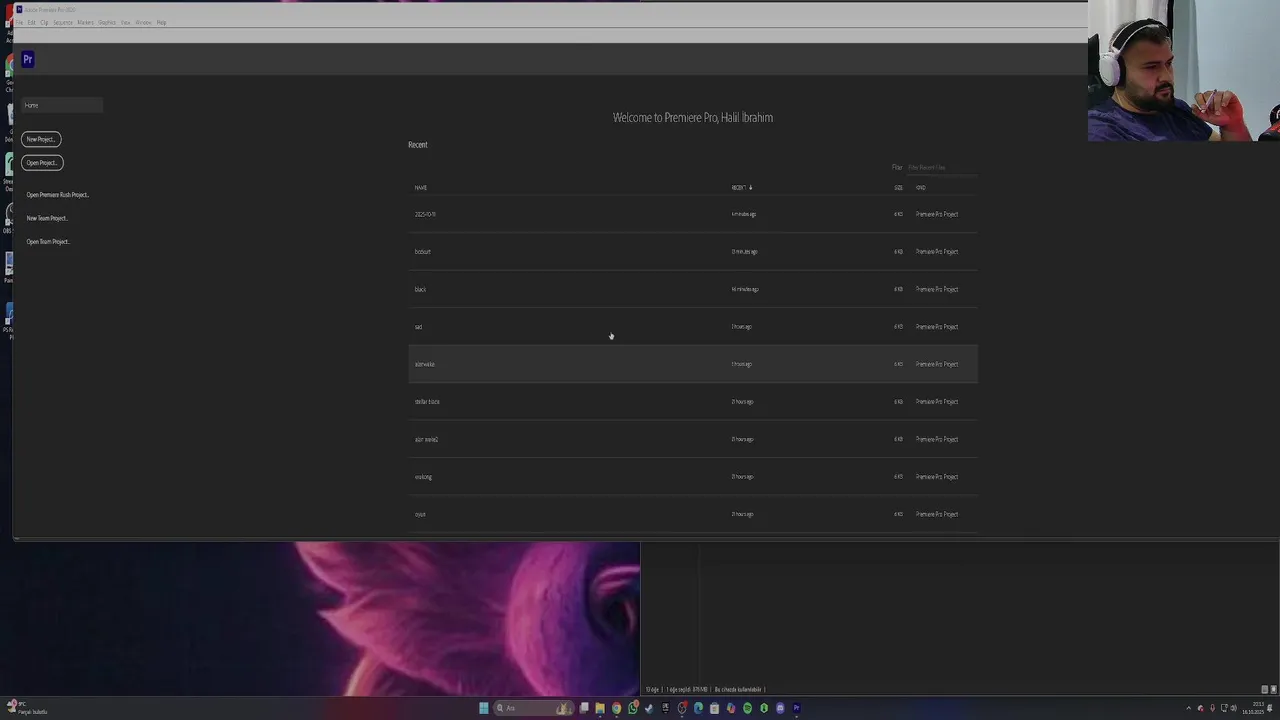Image resolution: width=1280 pixels, height=720 pixels.
Task: Sort recent list by Name column
Action: click(x=421, y=187)
